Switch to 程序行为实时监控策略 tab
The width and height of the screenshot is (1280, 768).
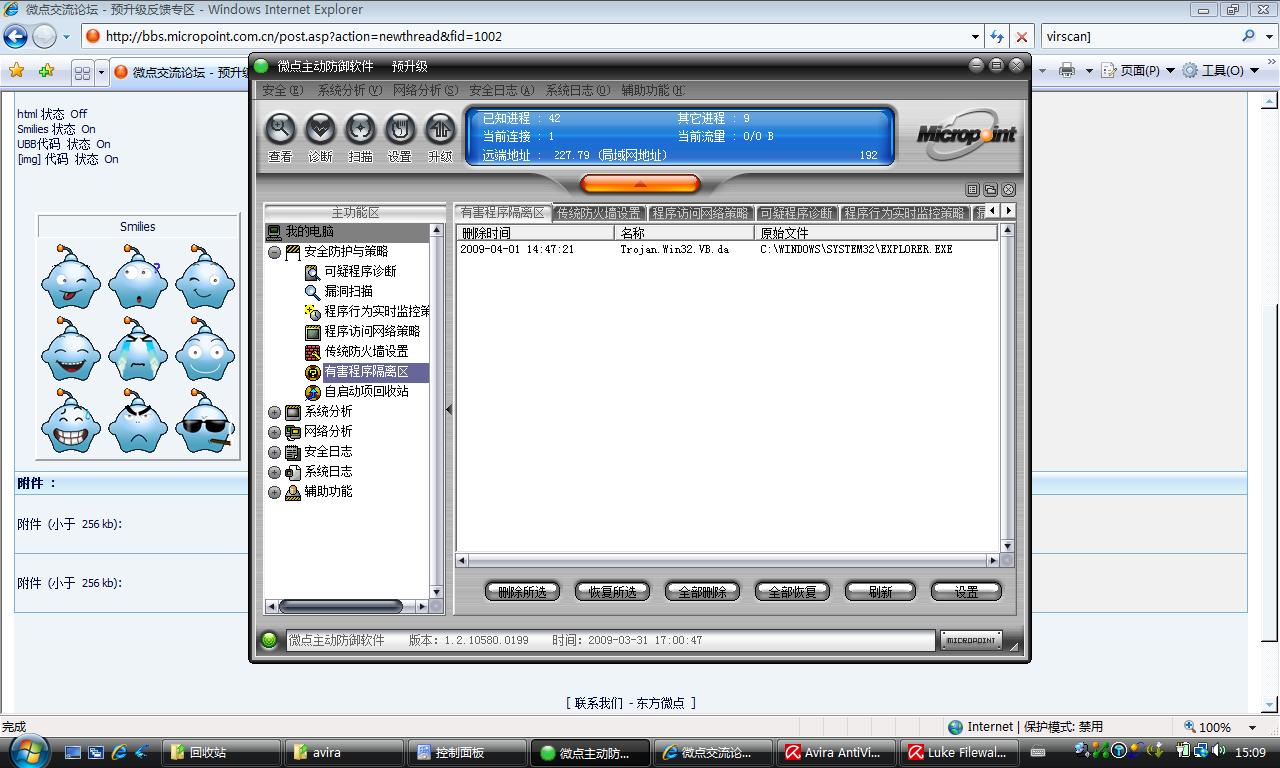(x=904, y=213)
